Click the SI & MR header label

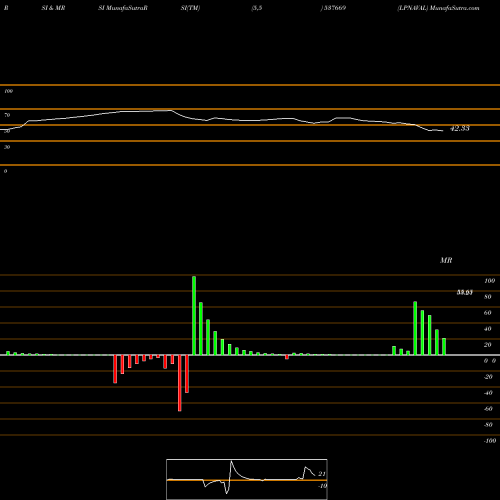tap(53, 8)
